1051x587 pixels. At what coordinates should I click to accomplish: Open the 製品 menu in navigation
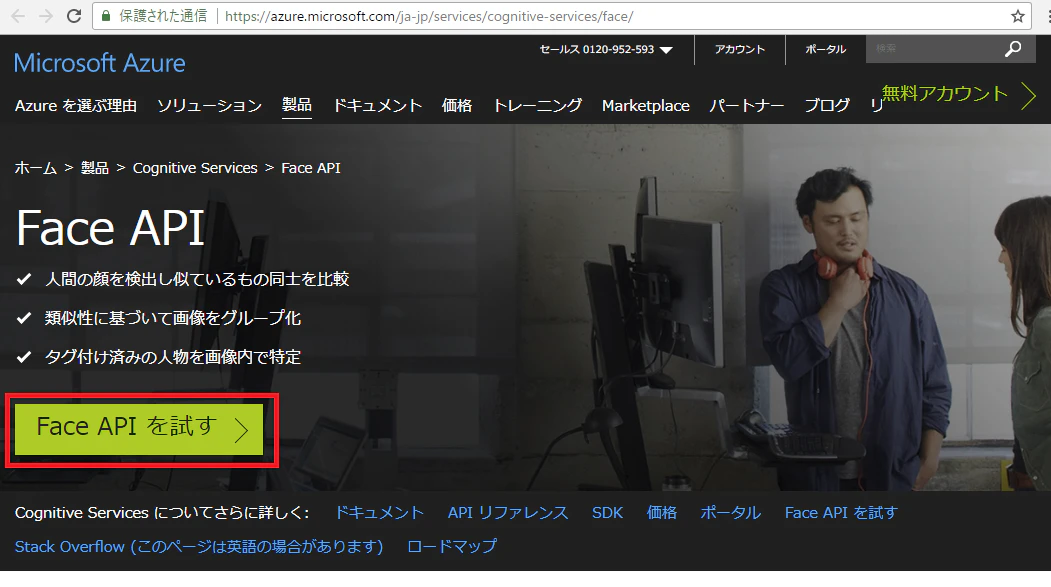coord(296,105)
